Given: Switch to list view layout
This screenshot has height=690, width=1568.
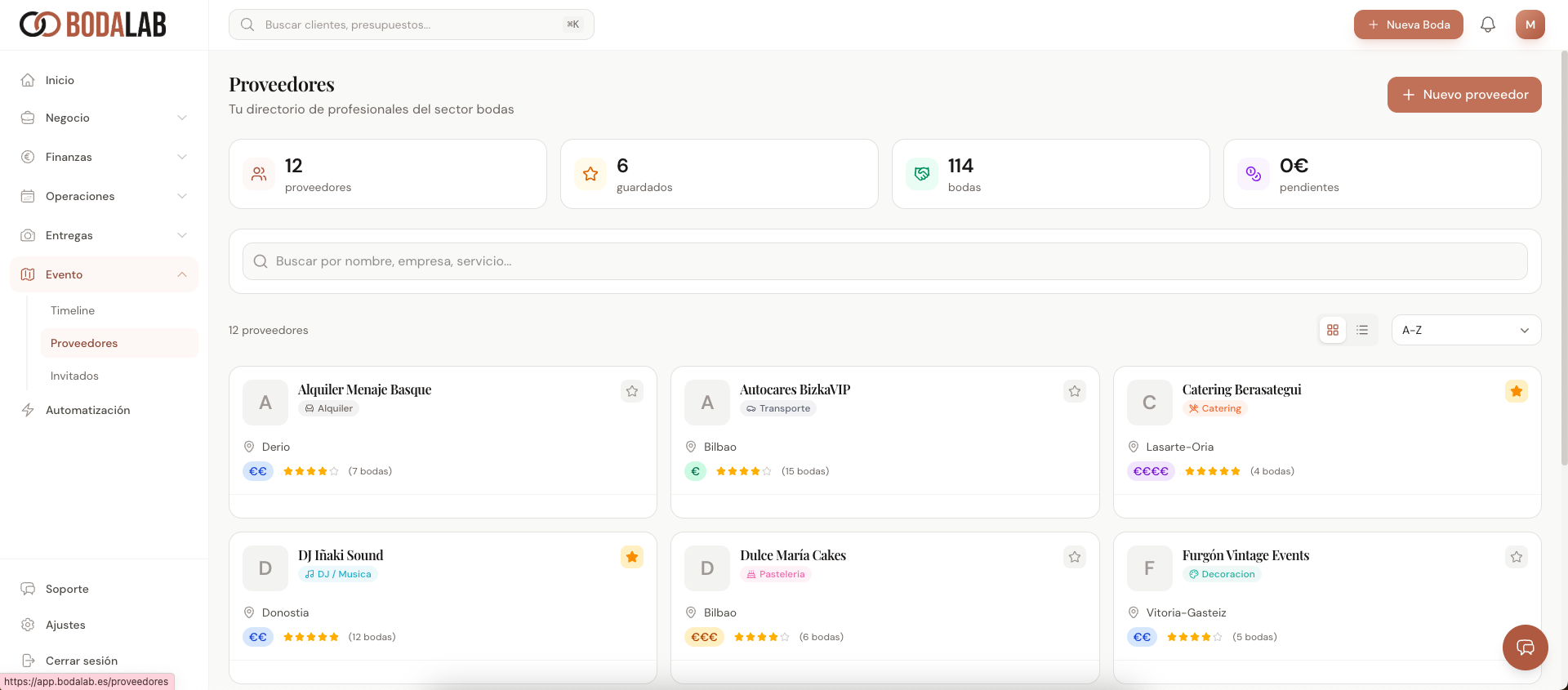Looking at the screenshot, I should coord(1362,330).
